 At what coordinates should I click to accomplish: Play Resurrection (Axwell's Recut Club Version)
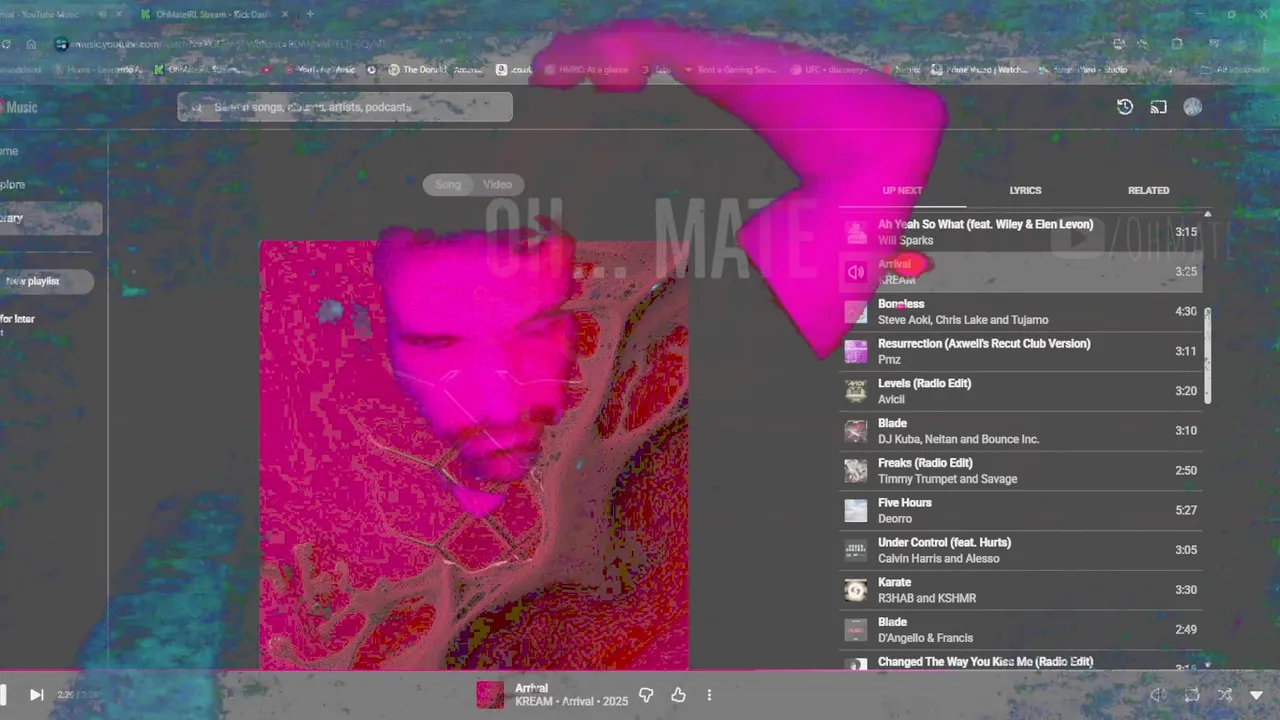[1020, 351]
